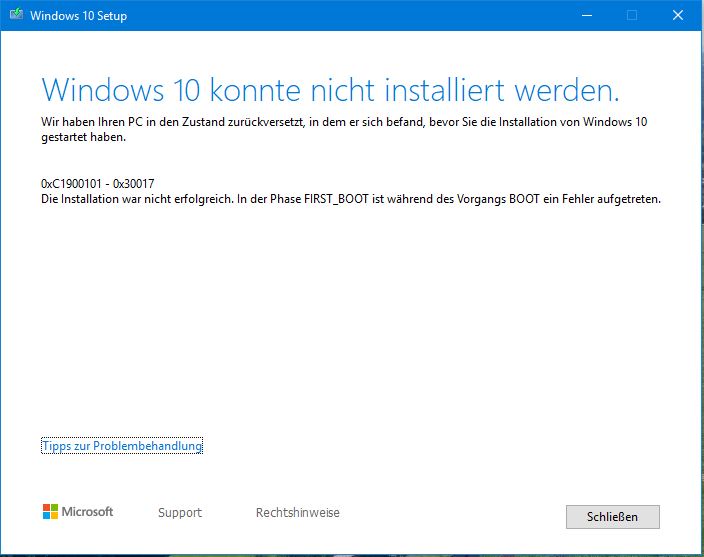
Task: Open the Tipps zur Problembehandlung link
Action: 122,446
